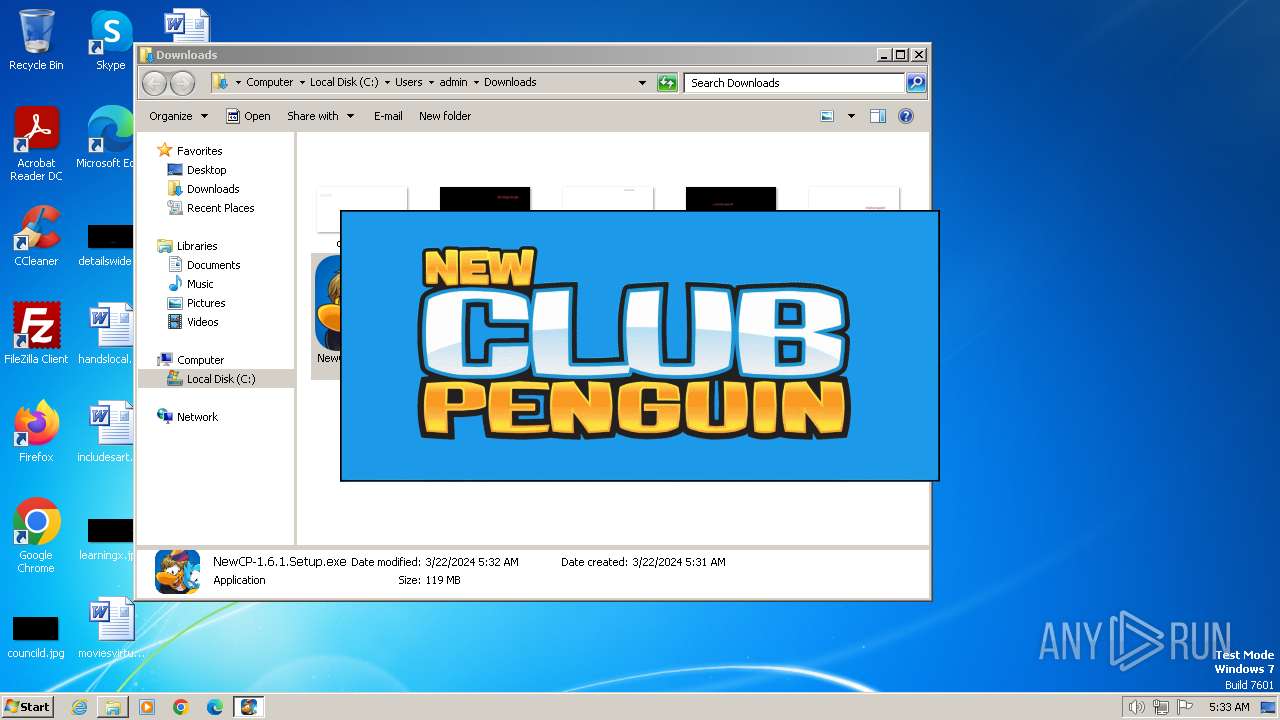Screen dimensions: 1280x720
Task: Click the Explorer Forward navigation button
Action: click(x=182, y=83)
